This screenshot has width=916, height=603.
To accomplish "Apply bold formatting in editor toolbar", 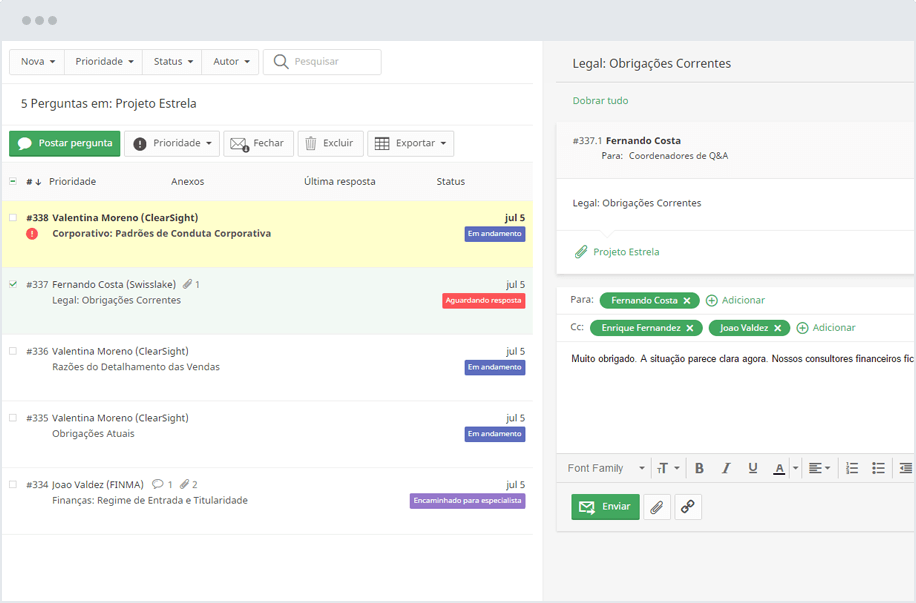I will [x=699, y=468].
